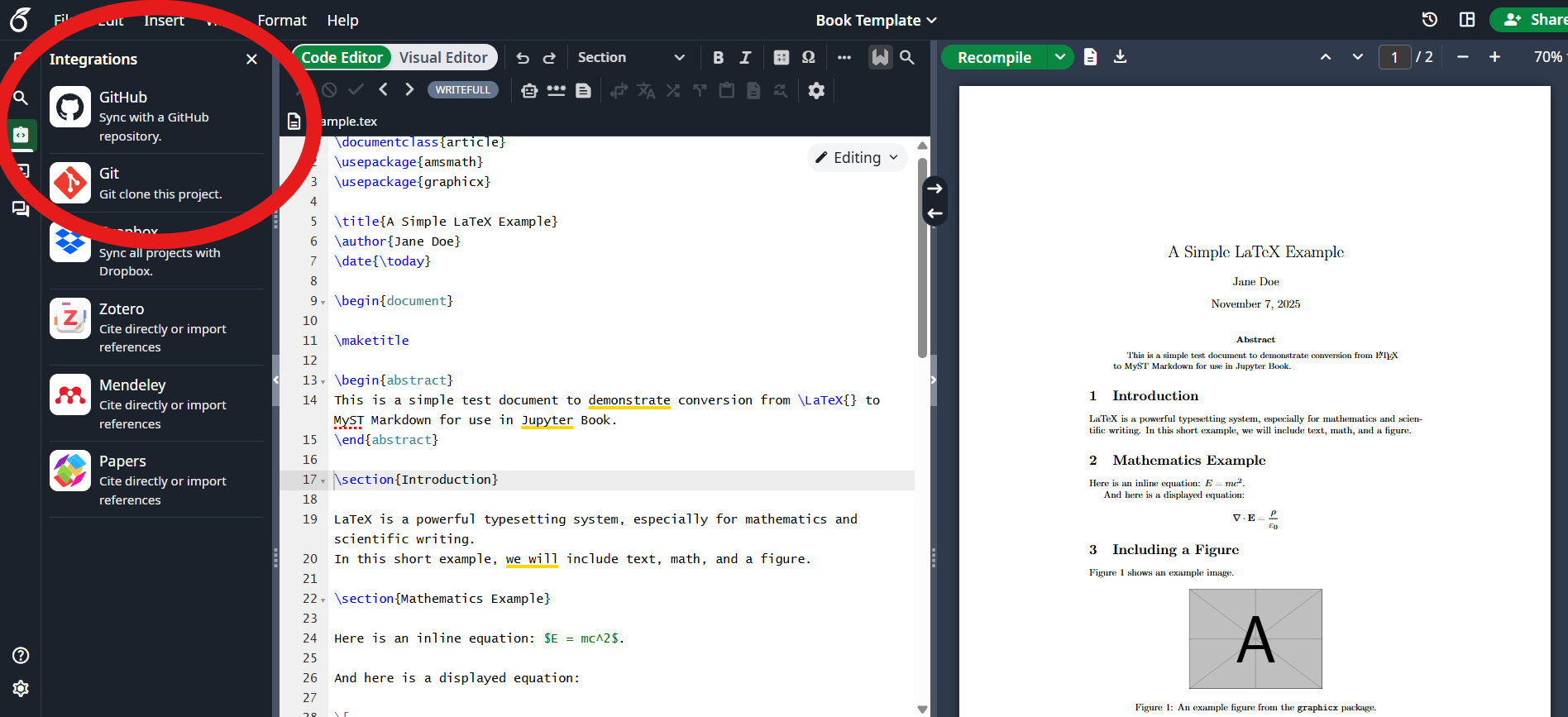Open the Insert menu
This screenshot has height=717, width=1568.
tap(164, 20)
